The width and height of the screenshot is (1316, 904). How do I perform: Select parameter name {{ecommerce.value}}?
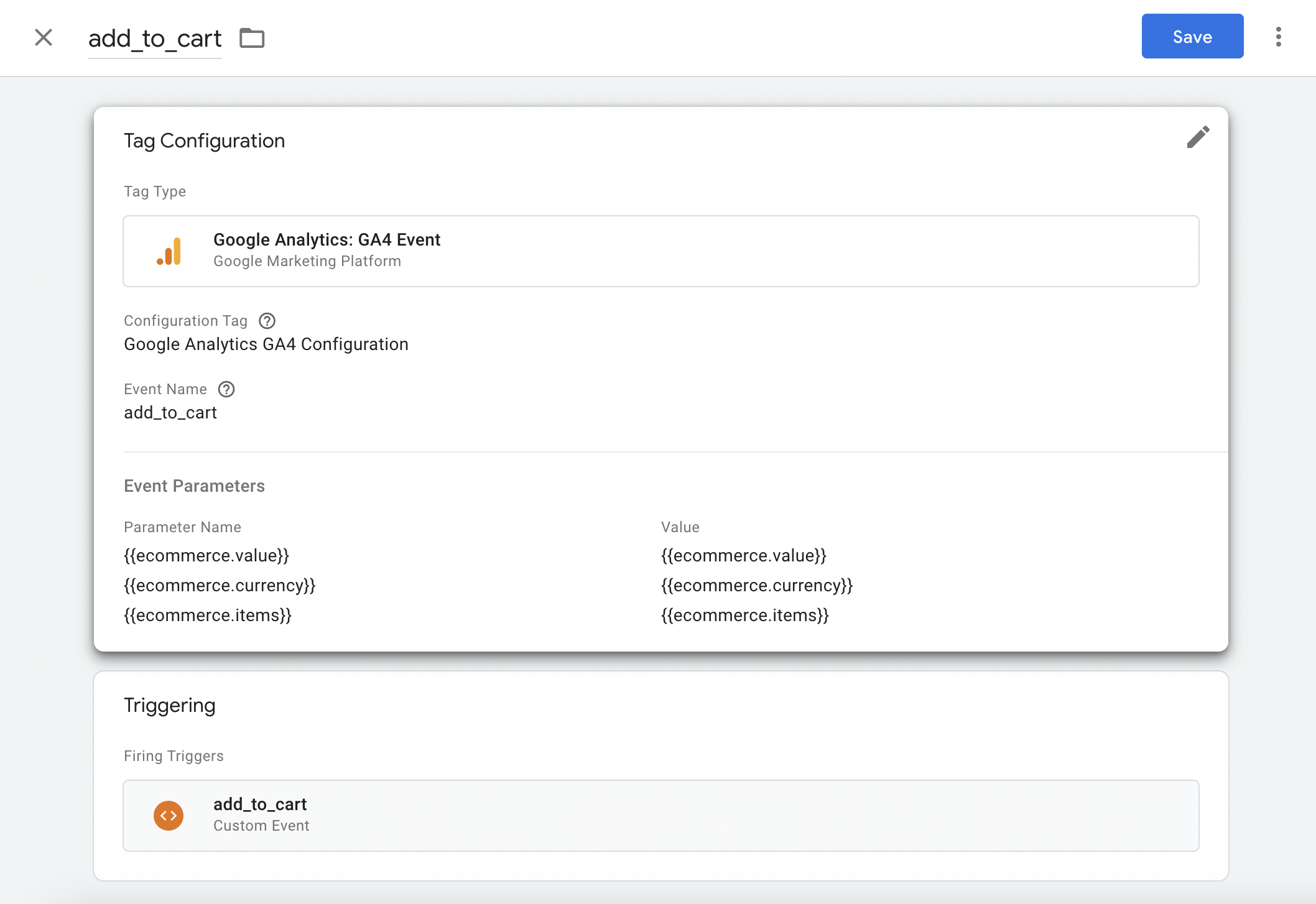(206, 555)
